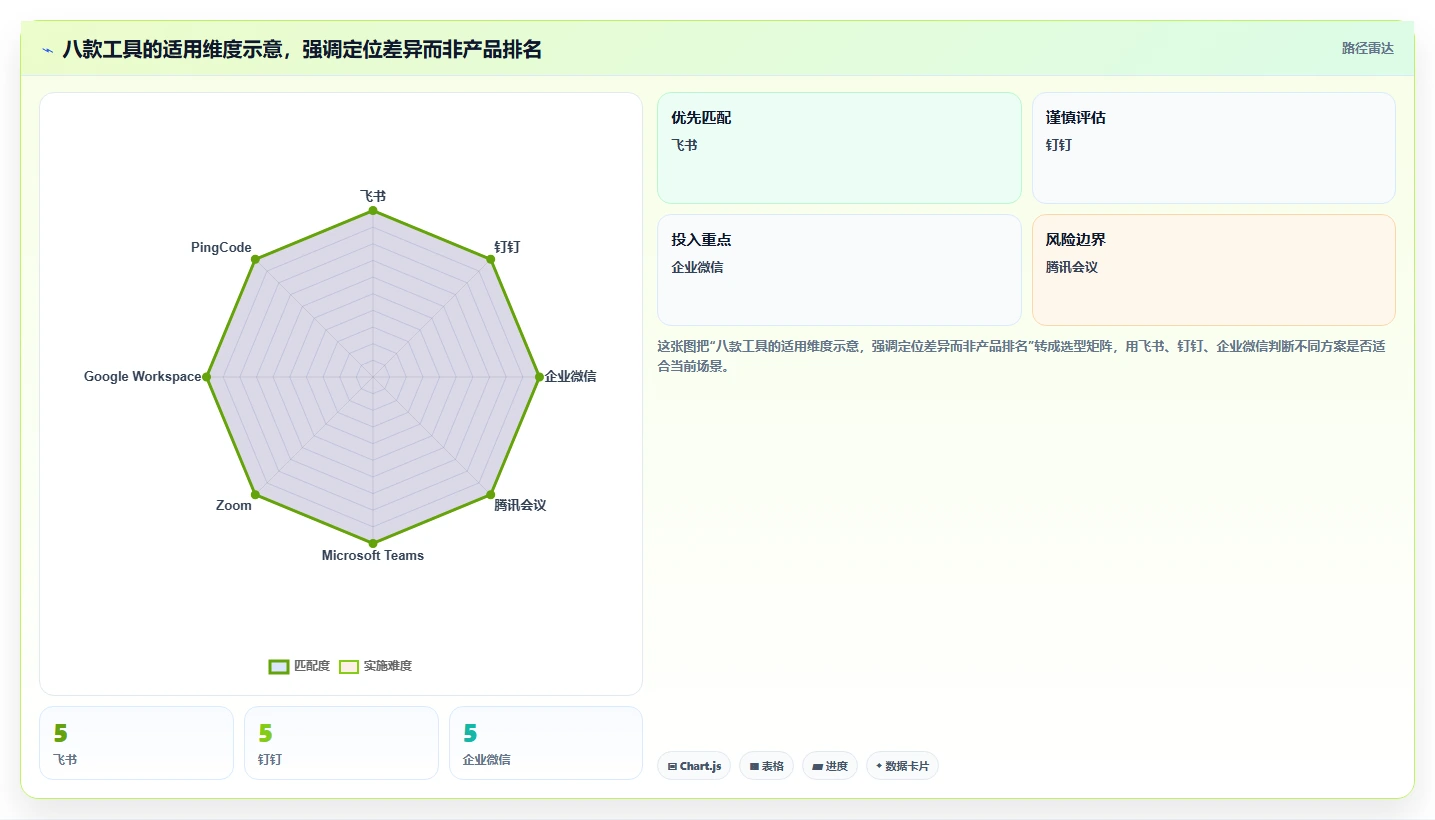Click the 路径雷达 label in the header
The width and height of the screenshot is (1435, 820).
pyautogui.click(x=1367, y=48)
